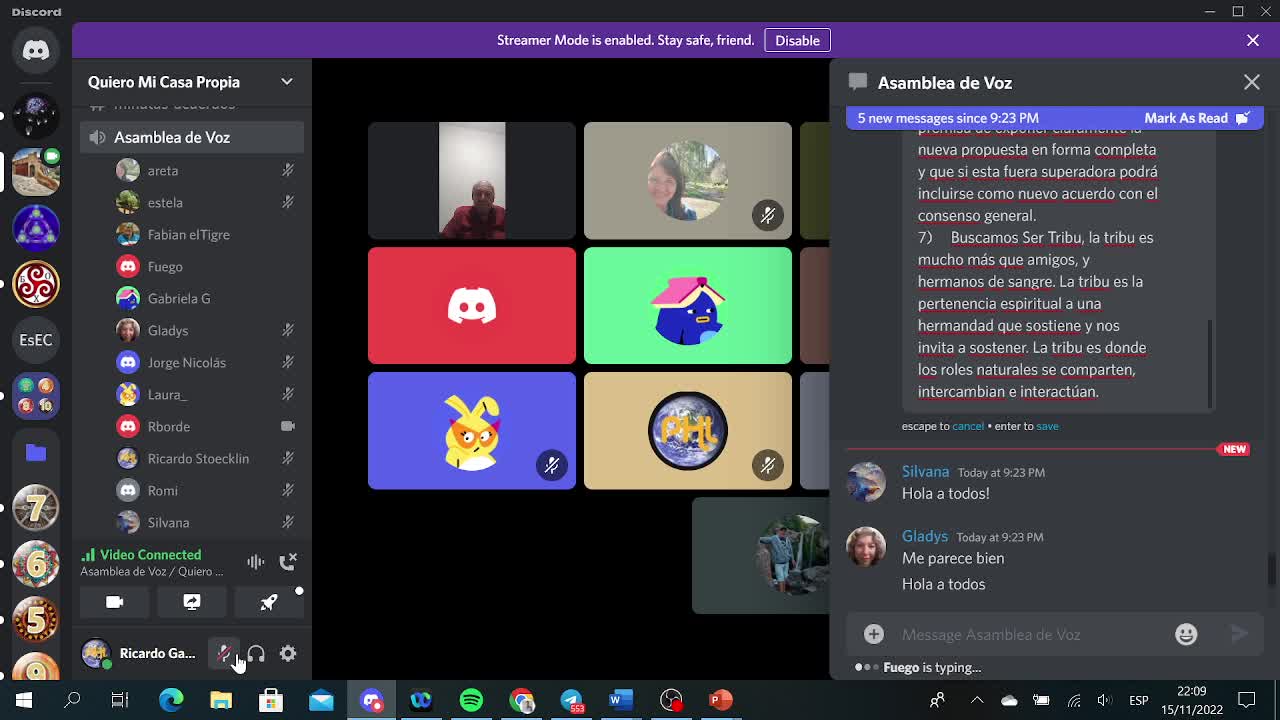Select user areta in voice list

(206, 170)
